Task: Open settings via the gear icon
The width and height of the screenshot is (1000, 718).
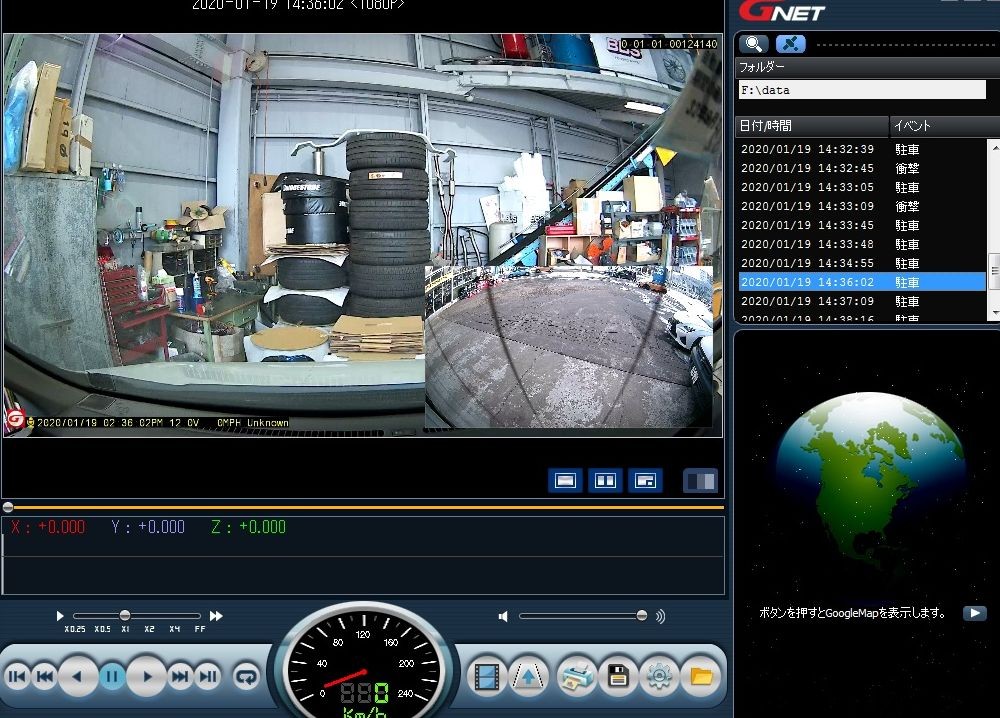Action: [x=659, y=676]
